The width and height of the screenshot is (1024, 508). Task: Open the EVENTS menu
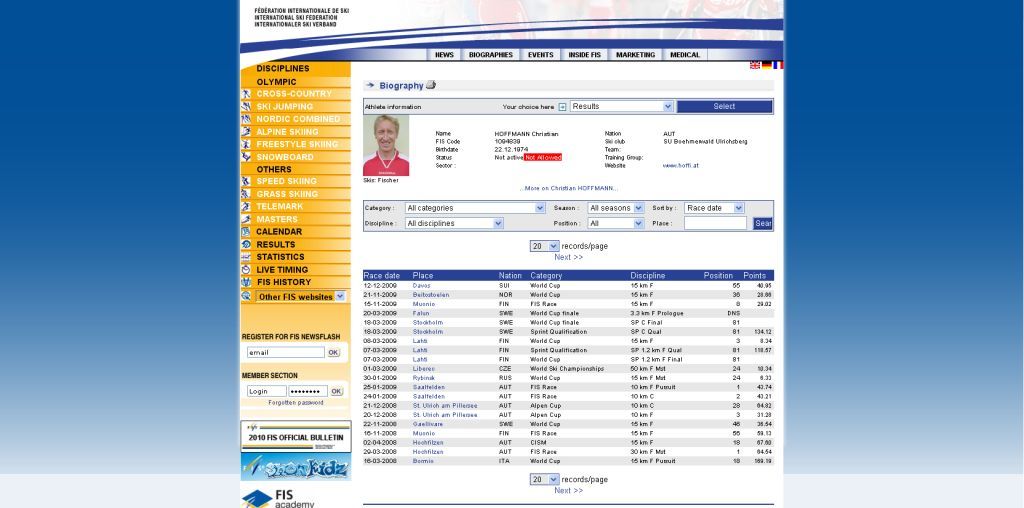coord(541,55)
